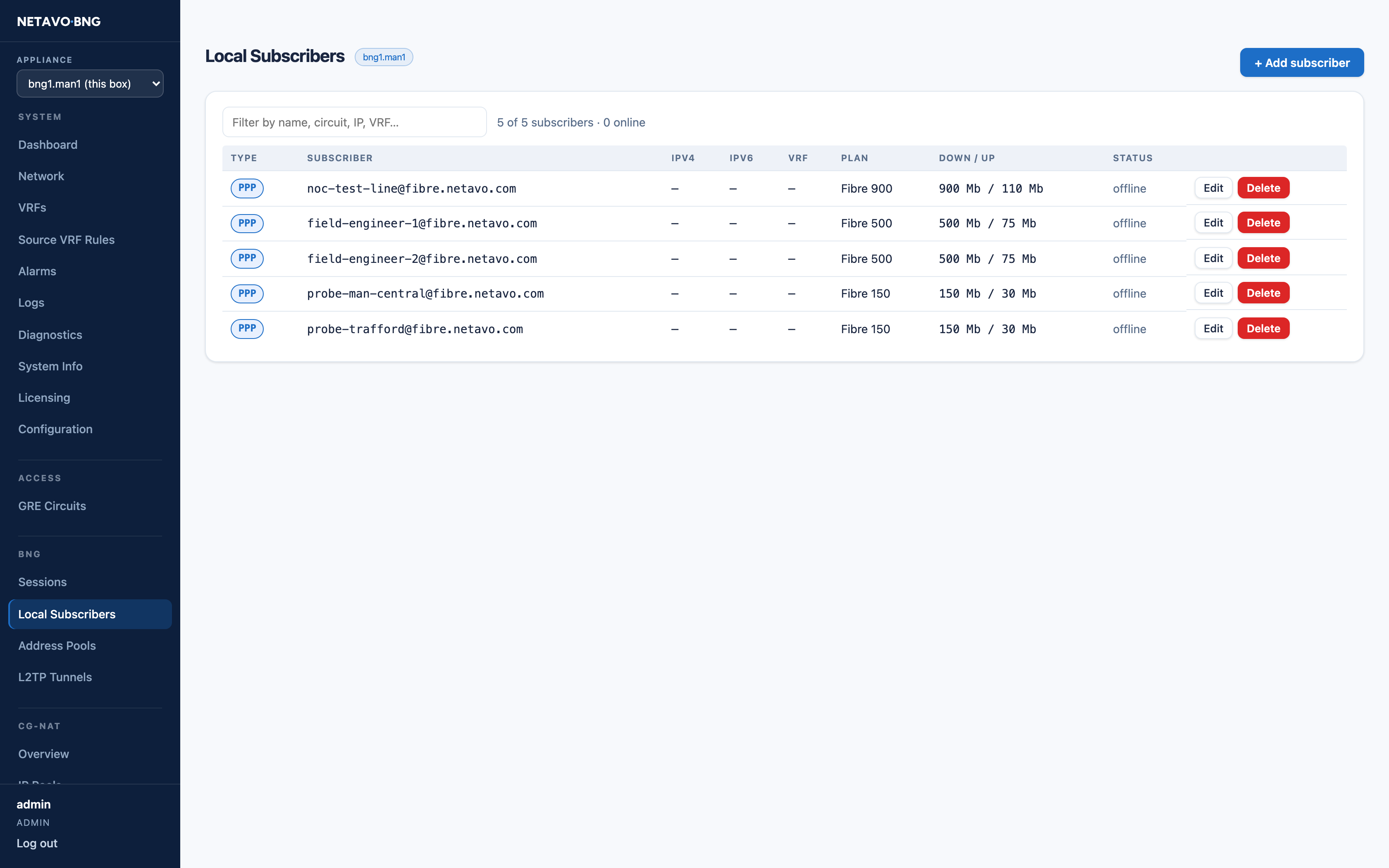1389x868 pixels.
Task: Edit probe-trafford subscriber
Action: pos(1213,328)
